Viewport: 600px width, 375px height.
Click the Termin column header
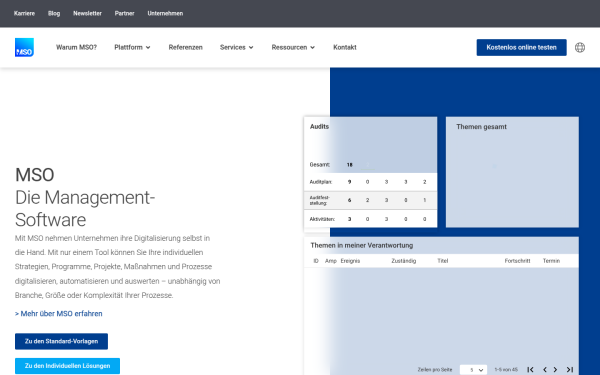pyautogui.click(x=551, y=261)
